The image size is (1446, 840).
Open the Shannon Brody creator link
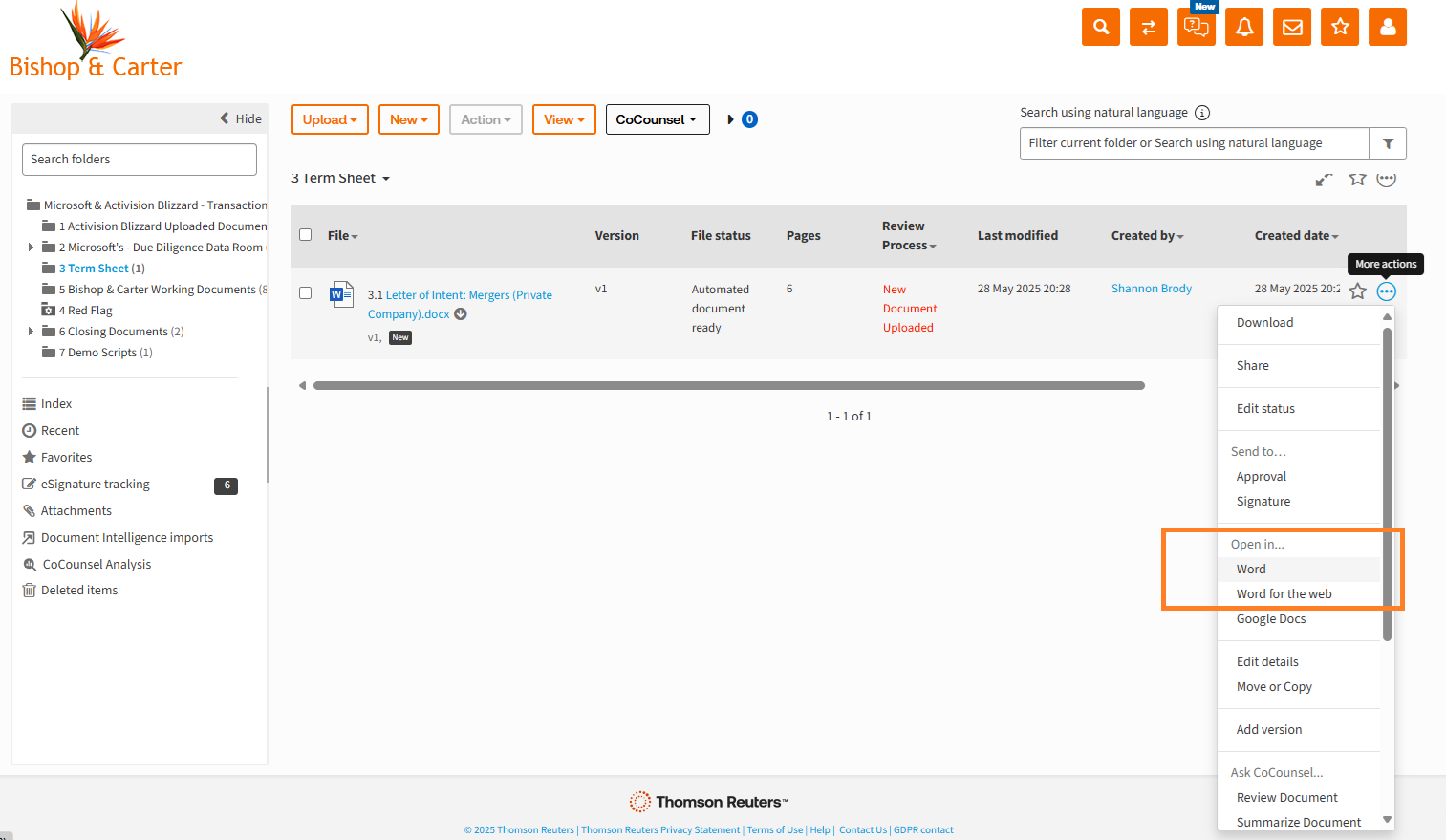1152,289
